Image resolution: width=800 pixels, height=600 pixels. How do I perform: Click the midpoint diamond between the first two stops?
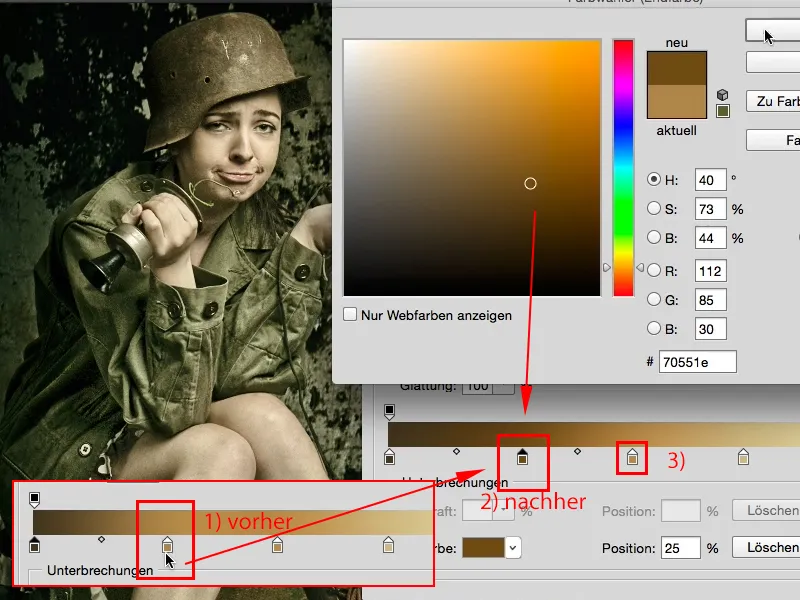(x=456, y=449)
